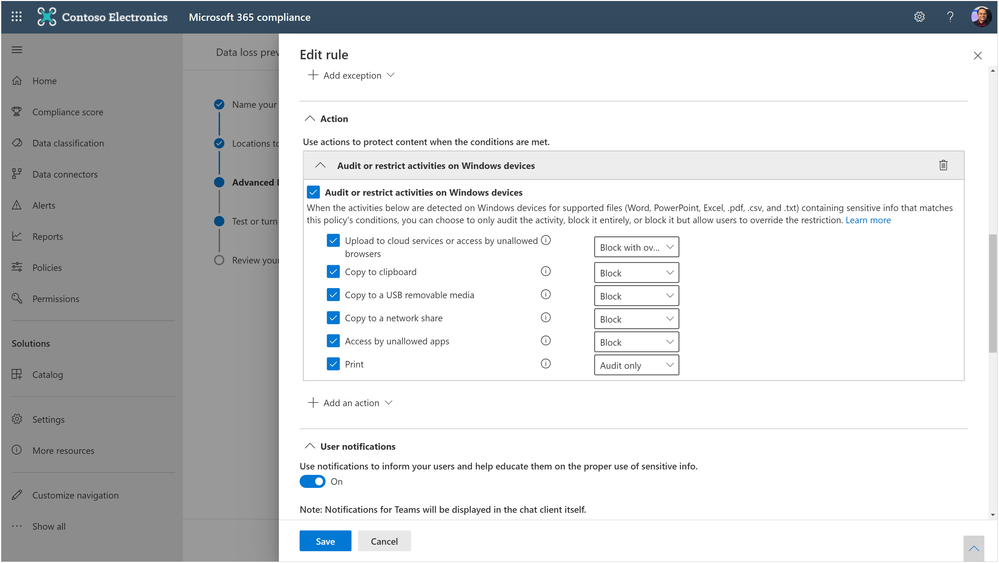Viewport: 999px width, 563px height.
Task: Click the Customize navigation pencil icon
Action: [17, 495]
